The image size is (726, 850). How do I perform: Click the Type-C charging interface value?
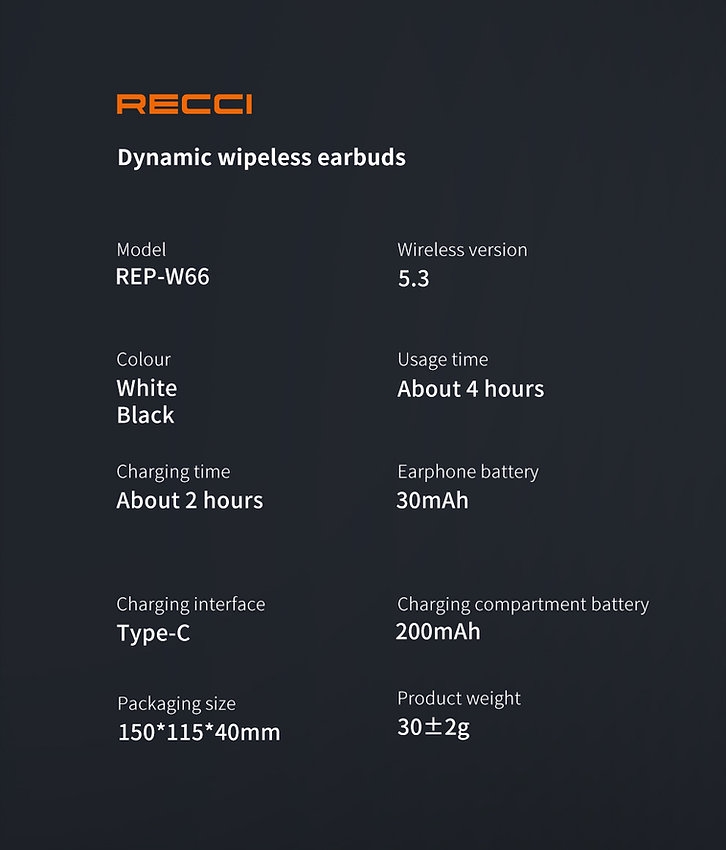153,632
